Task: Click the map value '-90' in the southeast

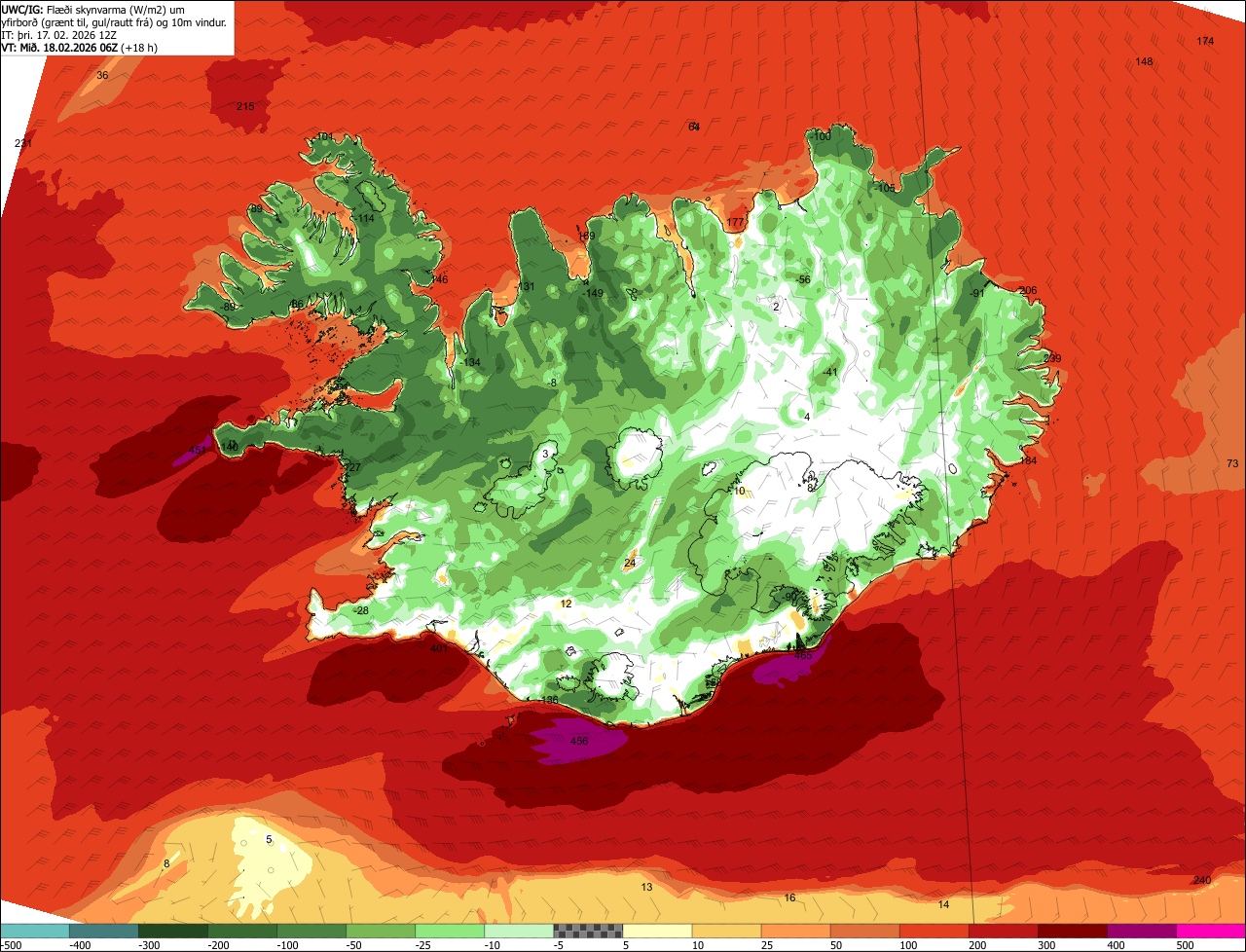Action: 788,597
